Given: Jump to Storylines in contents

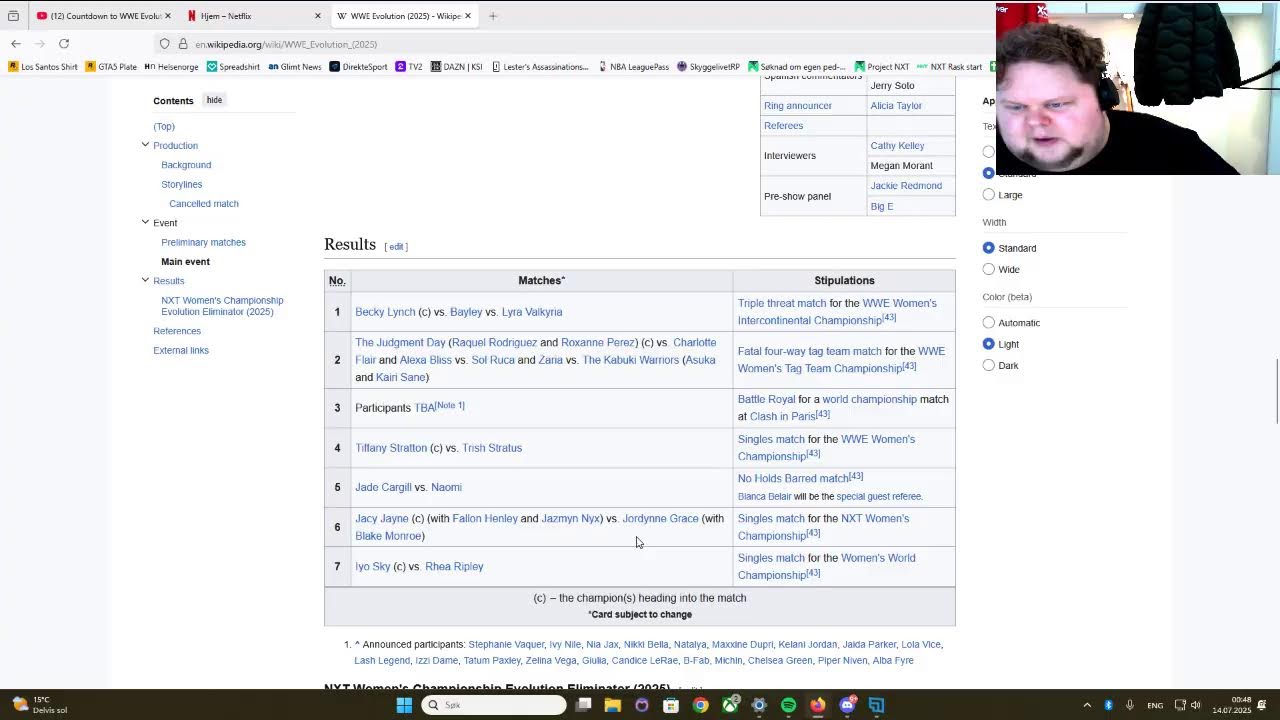Looking at the screenshot, I should point(181,184).
